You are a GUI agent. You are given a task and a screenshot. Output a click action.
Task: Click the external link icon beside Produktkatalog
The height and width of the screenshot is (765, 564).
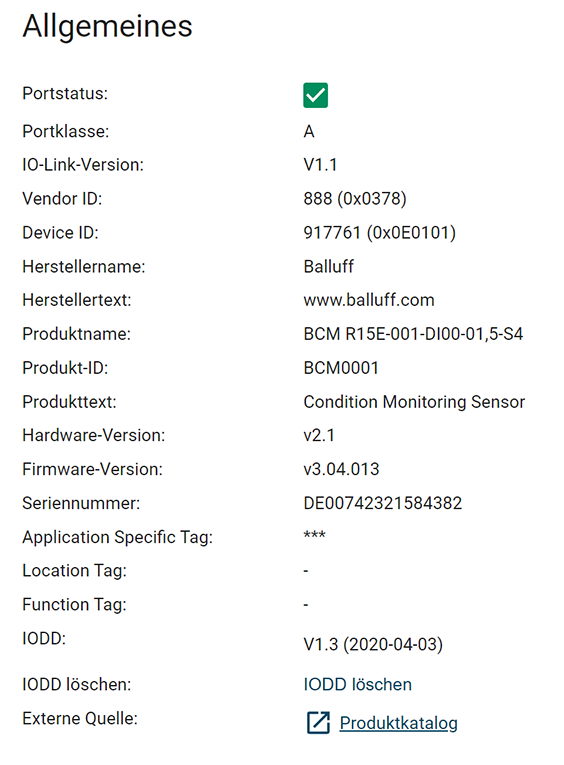pos(318,723)
